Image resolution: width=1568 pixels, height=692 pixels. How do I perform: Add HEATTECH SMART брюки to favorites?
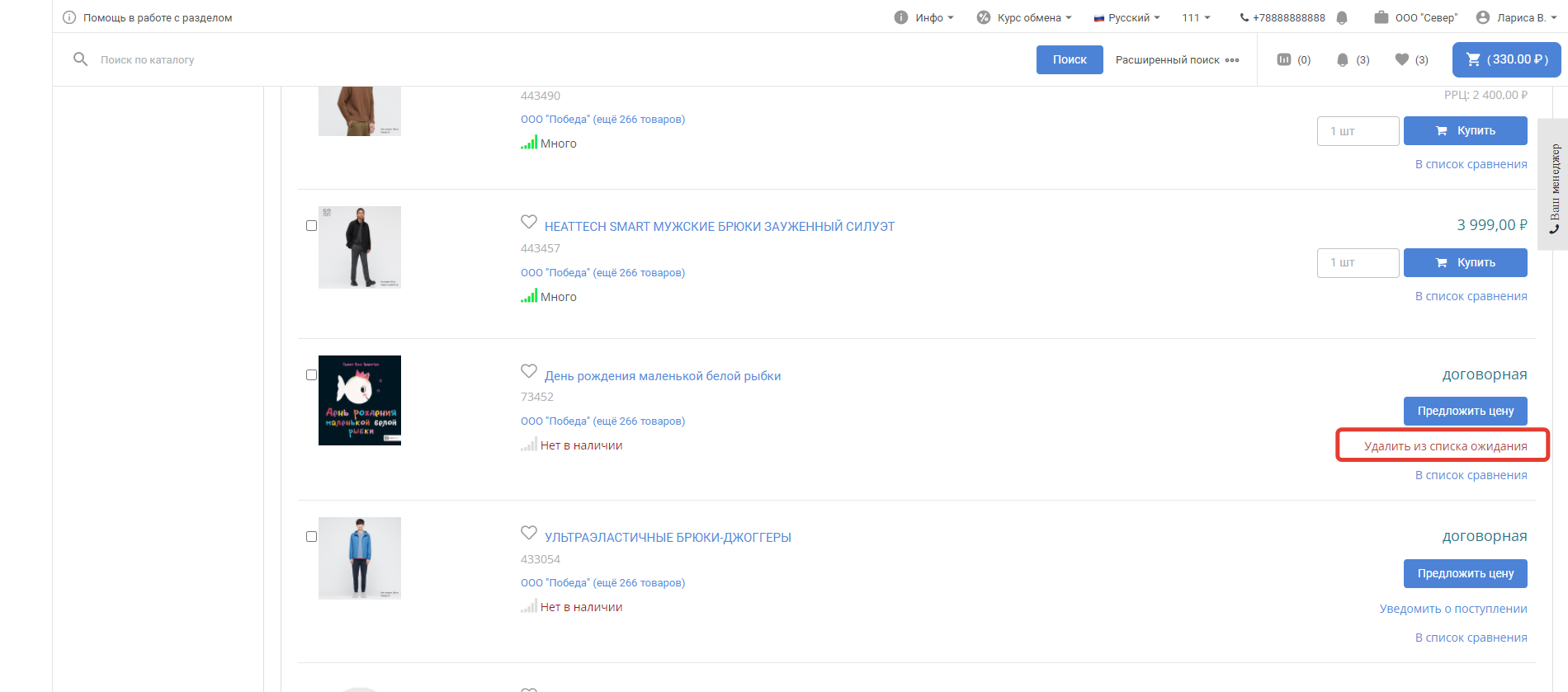[x=529, y=222]
